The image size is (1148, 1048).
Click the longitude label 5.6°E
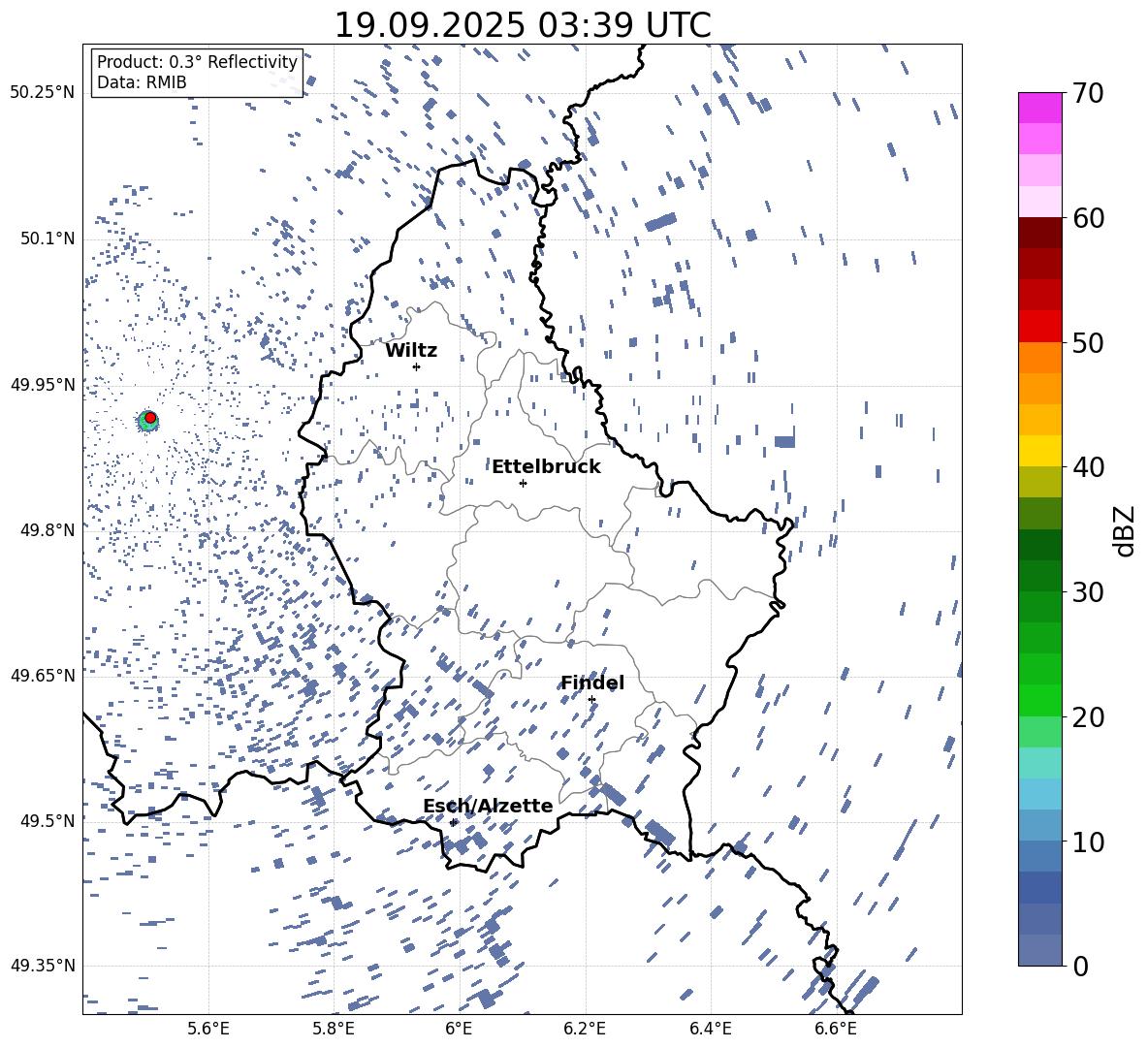(208, 1029)
